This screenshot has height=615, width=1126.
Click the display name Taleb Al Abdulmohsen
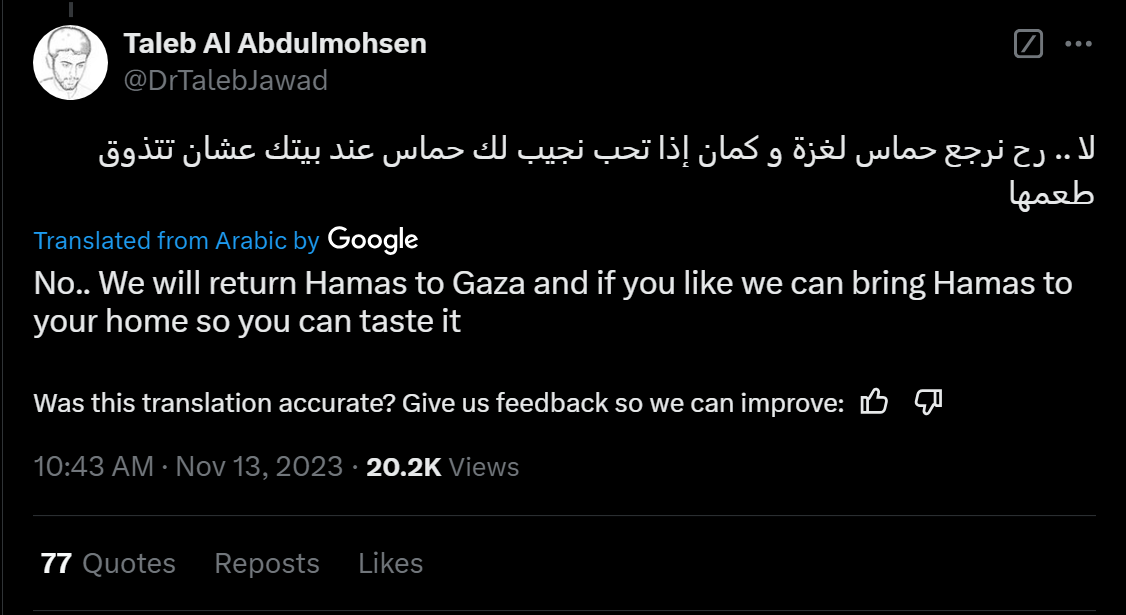click(275, 44)
